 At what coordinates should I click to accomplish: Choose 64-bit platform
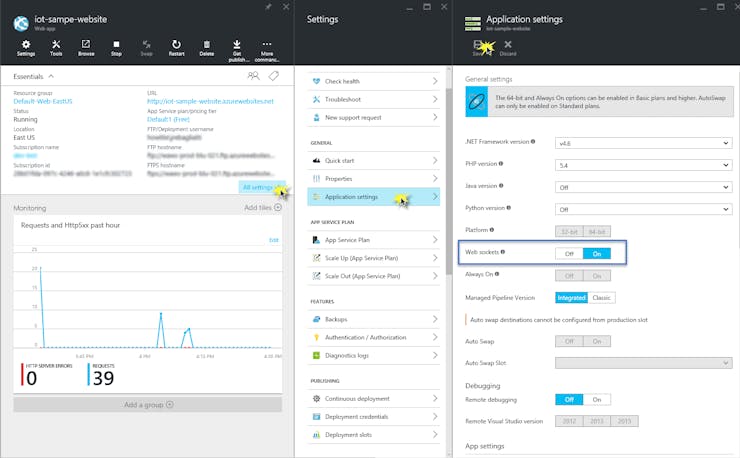coord(597,231)
